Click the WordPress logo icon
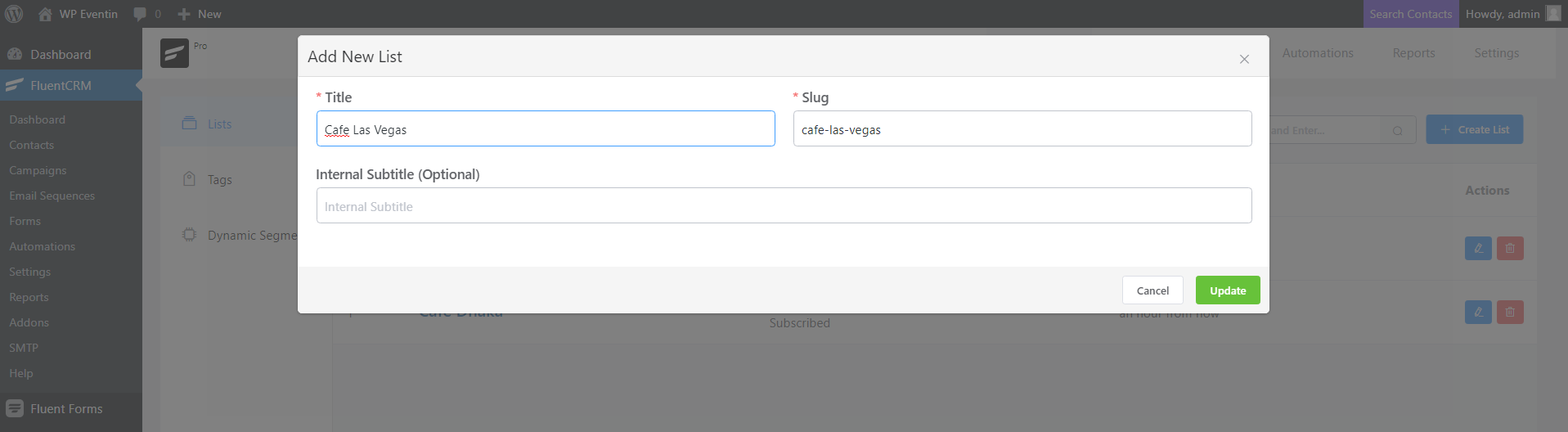This screenshot has height=432, width=1568. click(x=14, y=14)
